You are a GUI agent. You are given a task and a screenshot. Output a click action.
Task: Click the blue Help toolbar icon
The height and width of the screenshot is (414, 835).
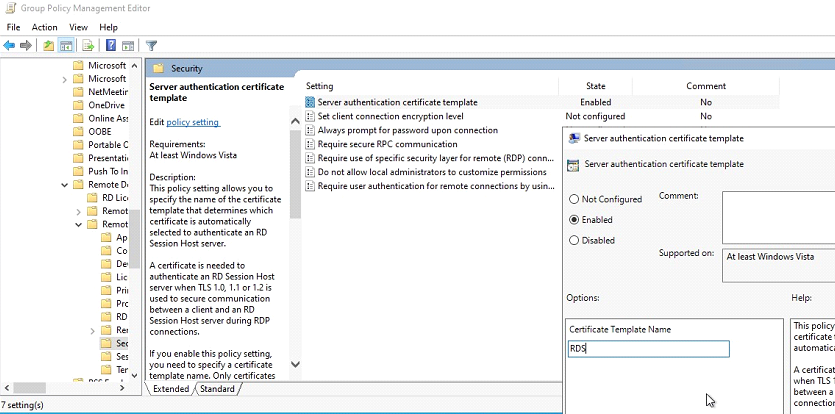pos(110,45)
